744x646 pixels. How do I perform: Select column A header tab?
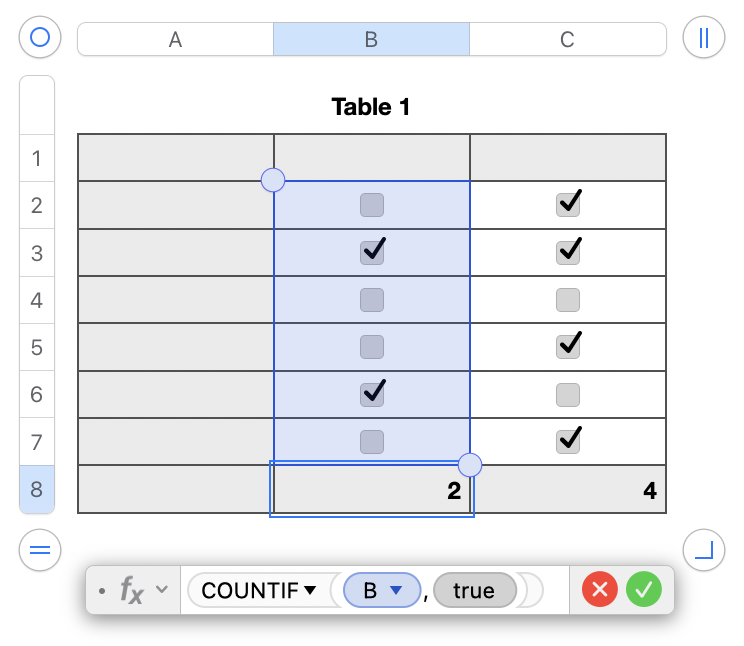(x=175, y=39)
